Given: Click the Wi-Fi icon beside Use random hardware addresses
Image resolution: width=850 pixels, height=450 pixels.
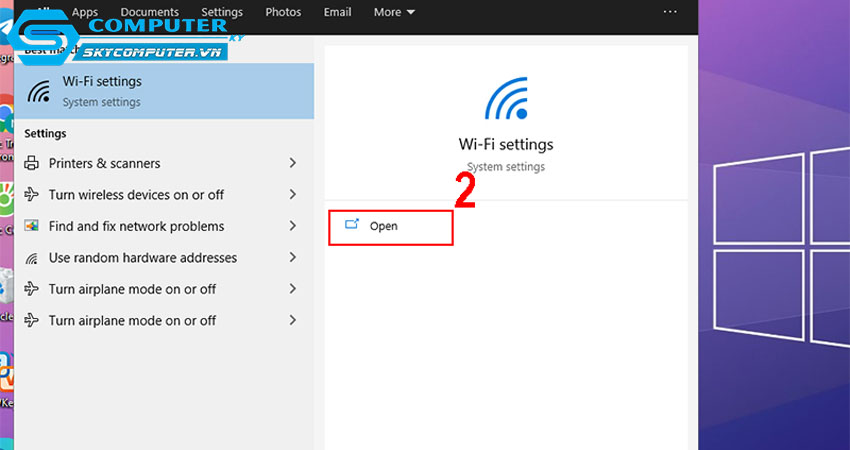Looking at the screenshot, I should click(x=31, y=258).
